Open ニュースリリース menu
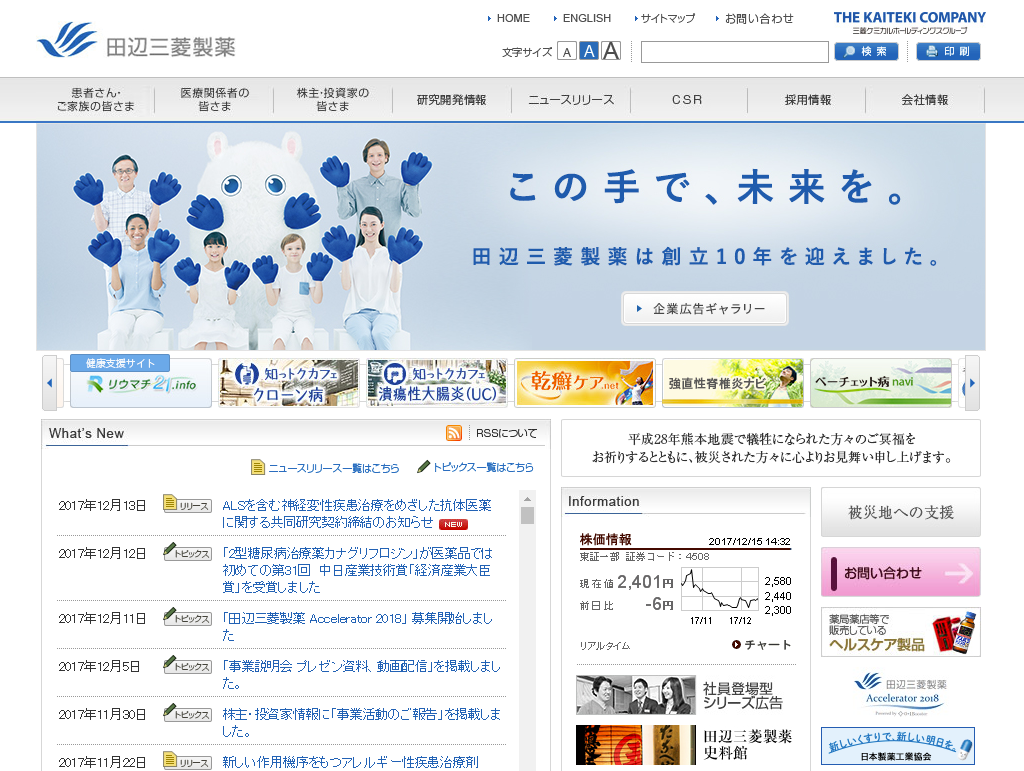Viewport: 1024px width, 771px height. coord(571,100)
